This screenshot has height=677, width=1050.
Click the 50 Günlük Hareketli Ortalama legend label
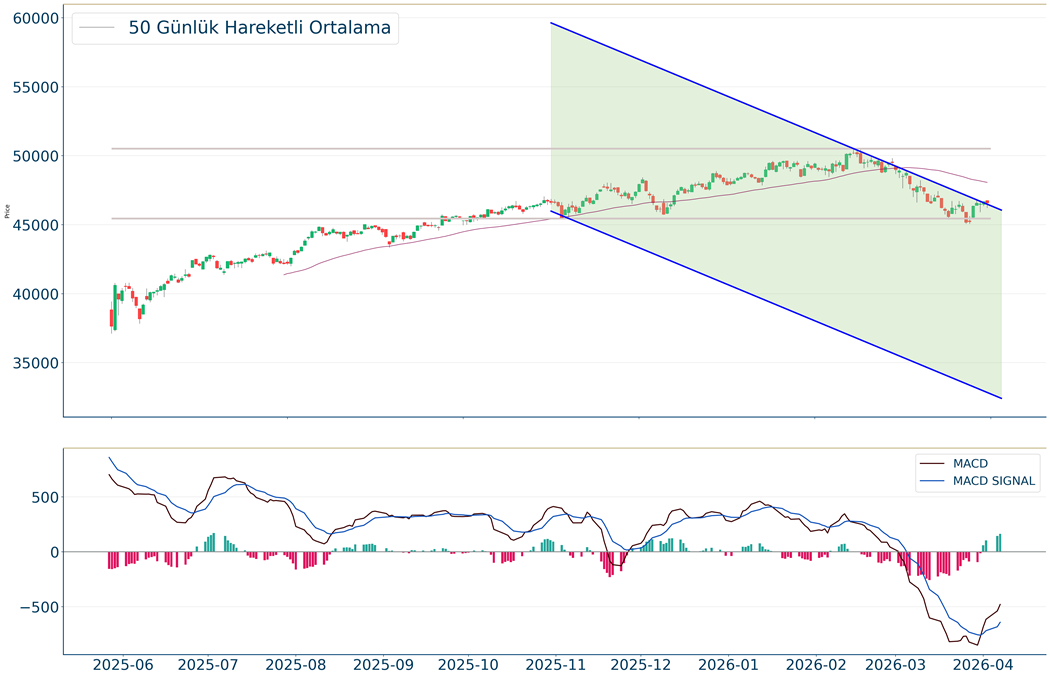tap(259, 28)
